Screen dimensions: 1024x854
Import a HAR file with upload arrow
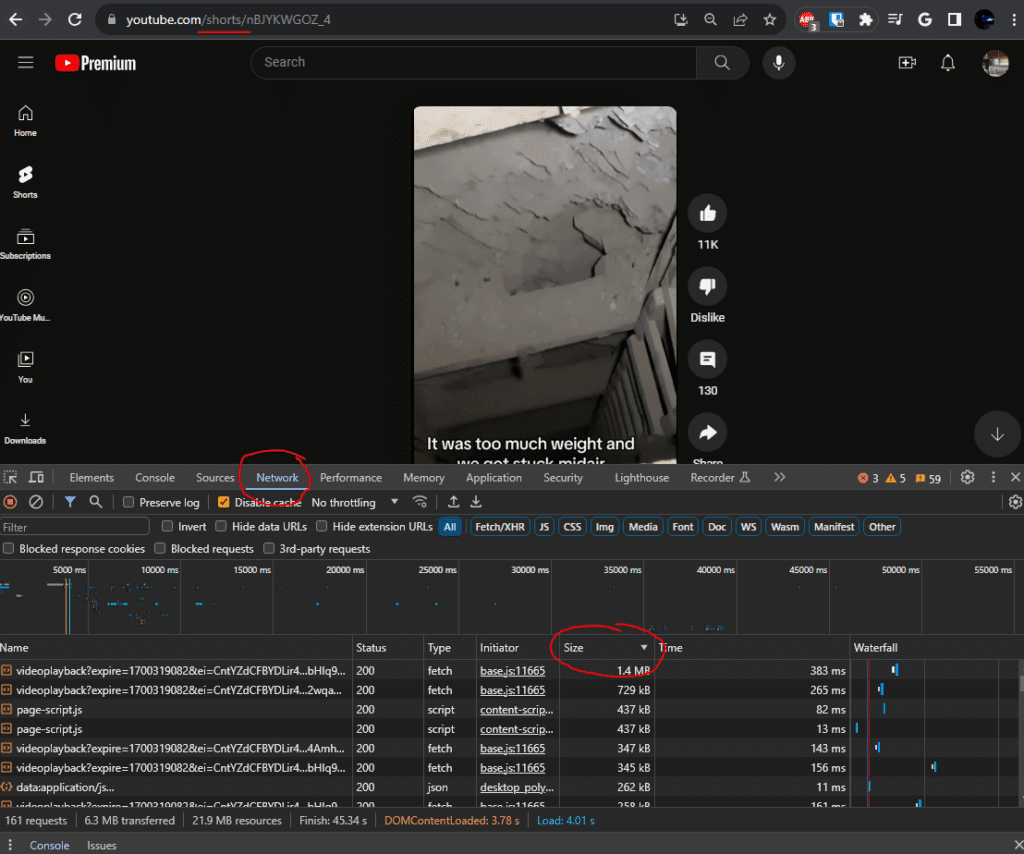click(453, 502)
